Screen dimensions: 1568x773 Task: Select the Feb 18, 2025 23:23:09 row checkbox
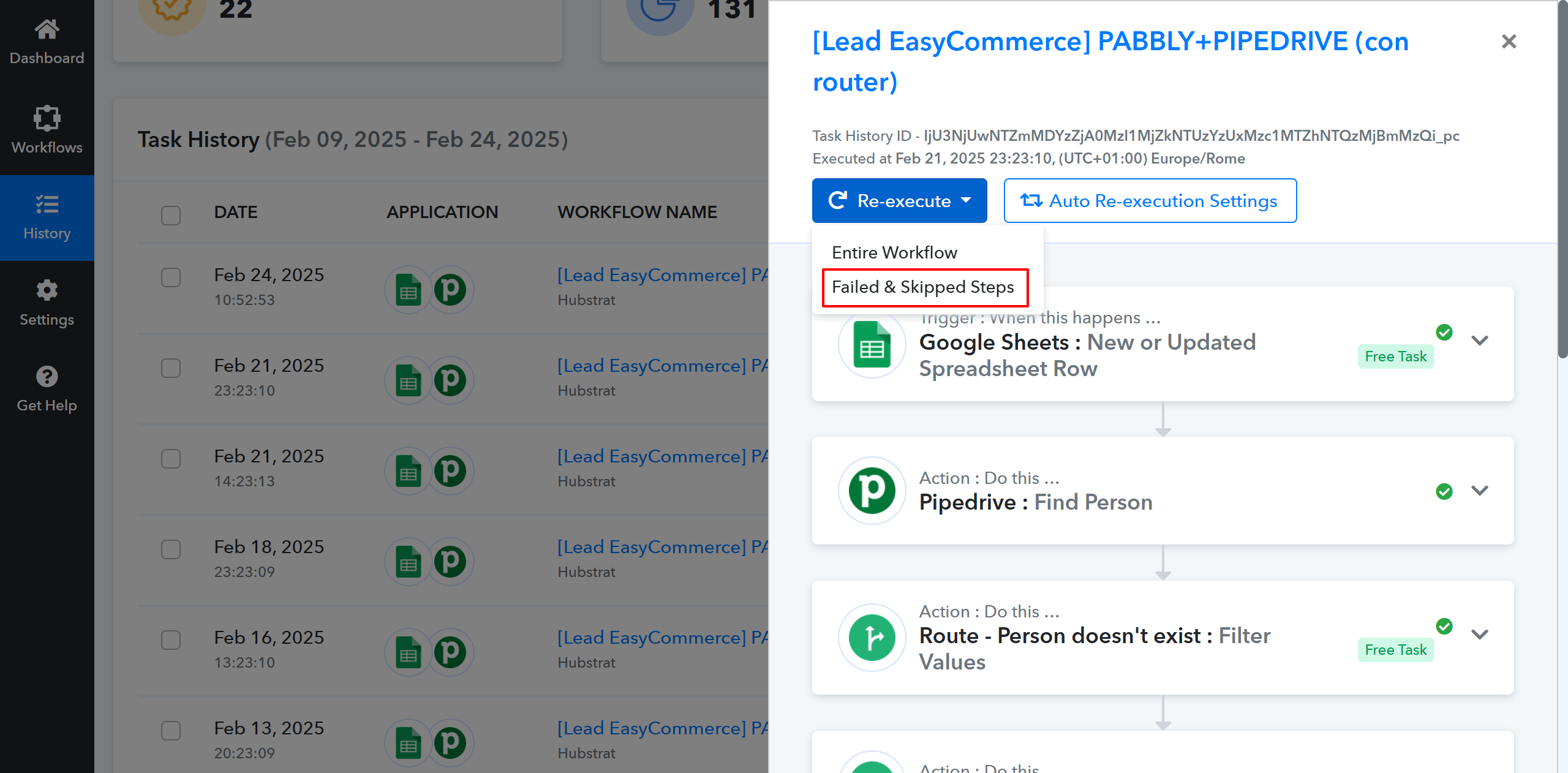click(171, 549)
